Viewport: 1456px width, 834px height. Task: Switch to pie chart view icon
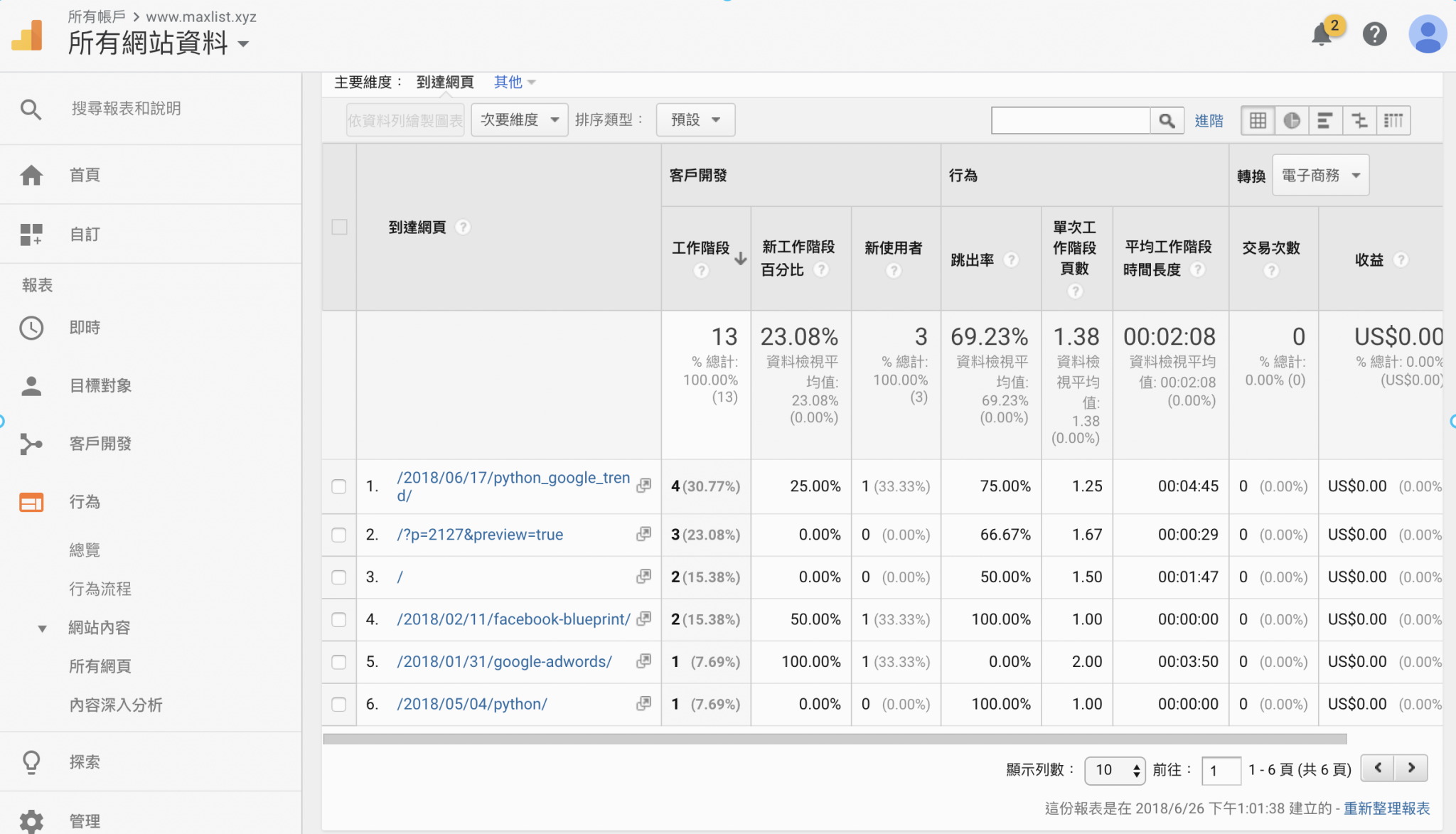[x=1292, y=121]
